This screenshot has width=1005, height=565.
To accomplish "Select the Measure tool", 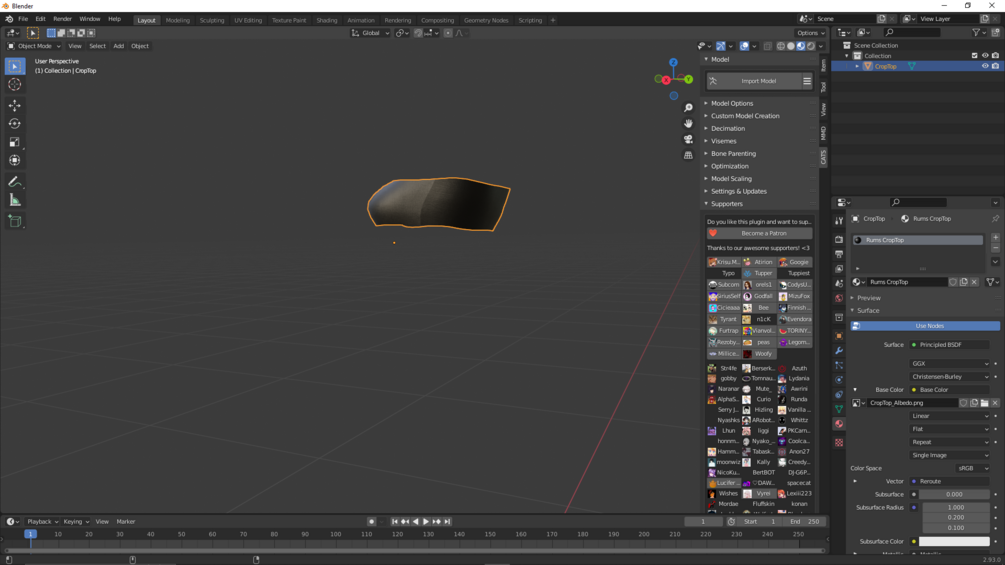I will click(x=15, y=201).
